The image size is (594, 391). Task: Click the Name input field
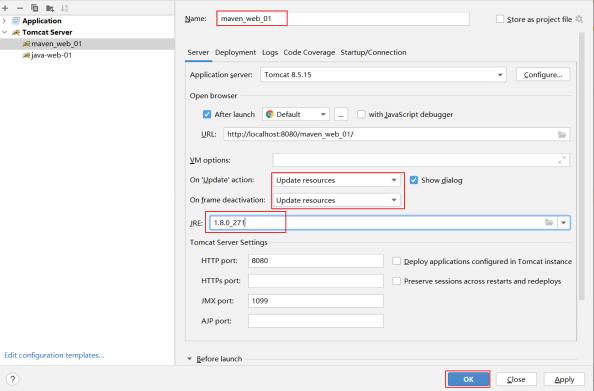pyautogui.click(x=343, y=19)
